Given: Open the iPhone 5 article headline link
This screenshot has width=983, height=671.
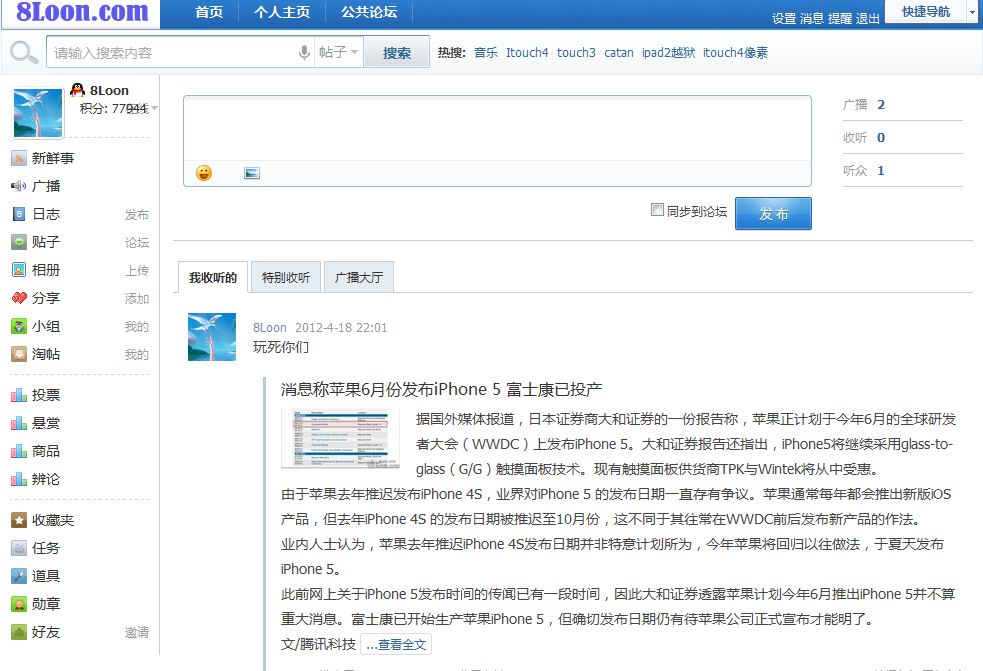Looking at the screenshot, I should pos(441,389).
